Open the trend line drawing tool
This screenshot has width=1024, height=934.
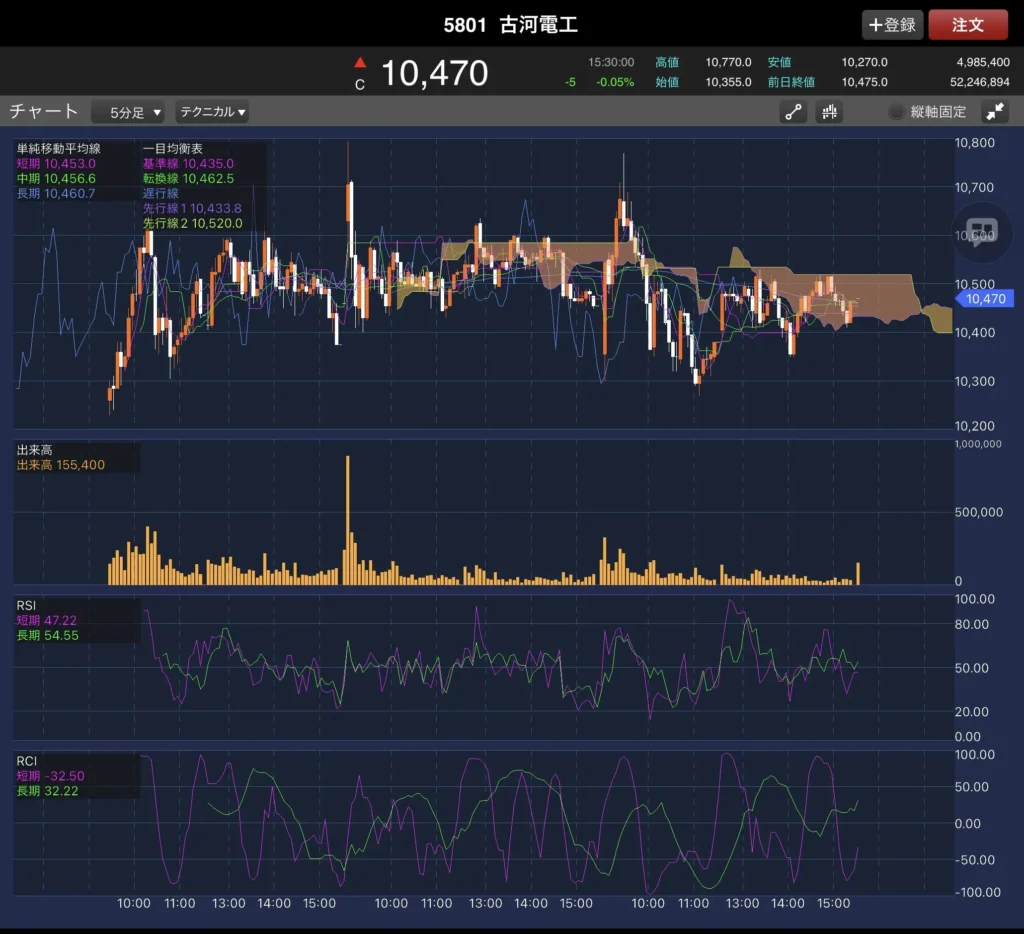coord(794,112)
